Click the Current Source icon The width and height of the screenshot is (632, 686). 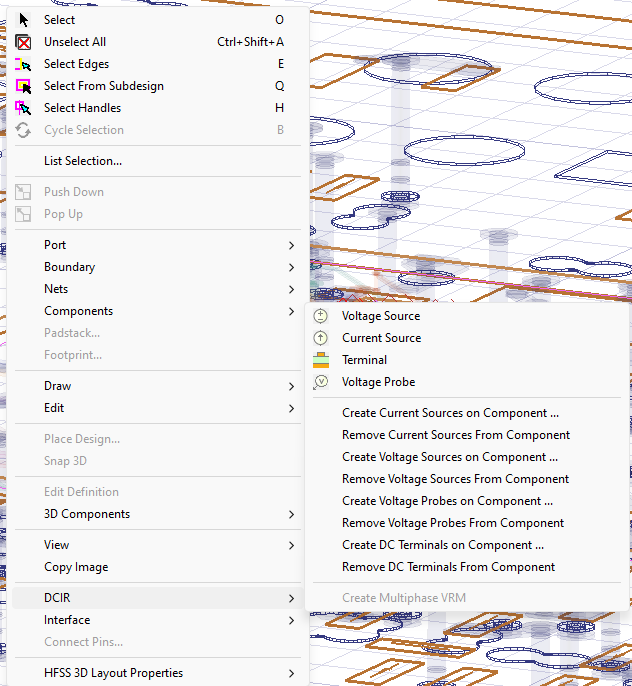coord(321,338)
